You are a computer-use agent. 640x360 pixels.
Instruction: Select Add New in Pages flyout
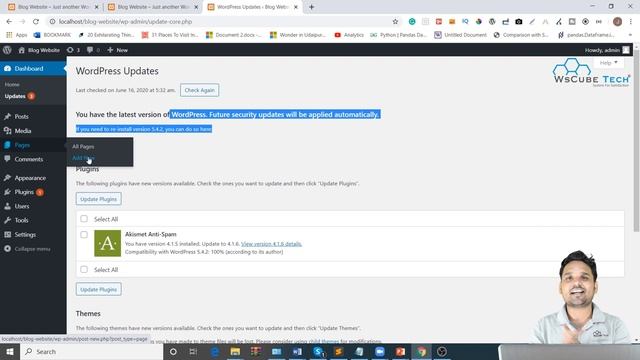tap(83, 158)
